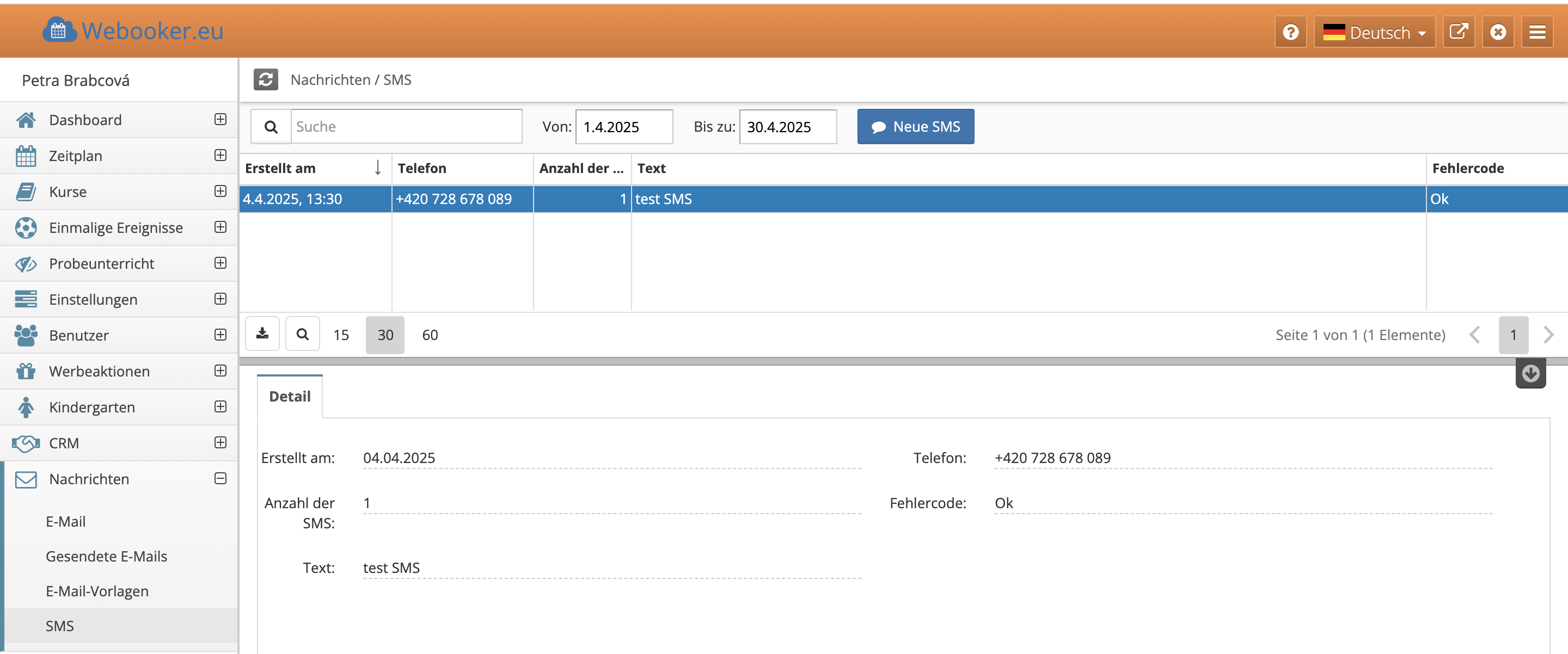Click the open in new window icon
This screenshot has width=1568, height=654.
pyautogui.click(x=1458, y=32)
